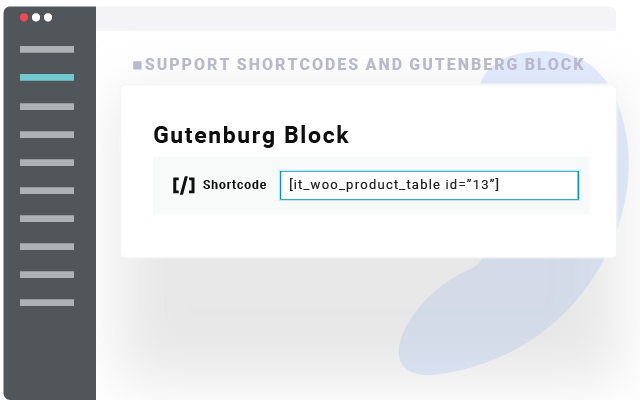Viewport: 640px width, 400px height.
Task: Open the sixth sidebar menu item
Action: pos(47,189)
